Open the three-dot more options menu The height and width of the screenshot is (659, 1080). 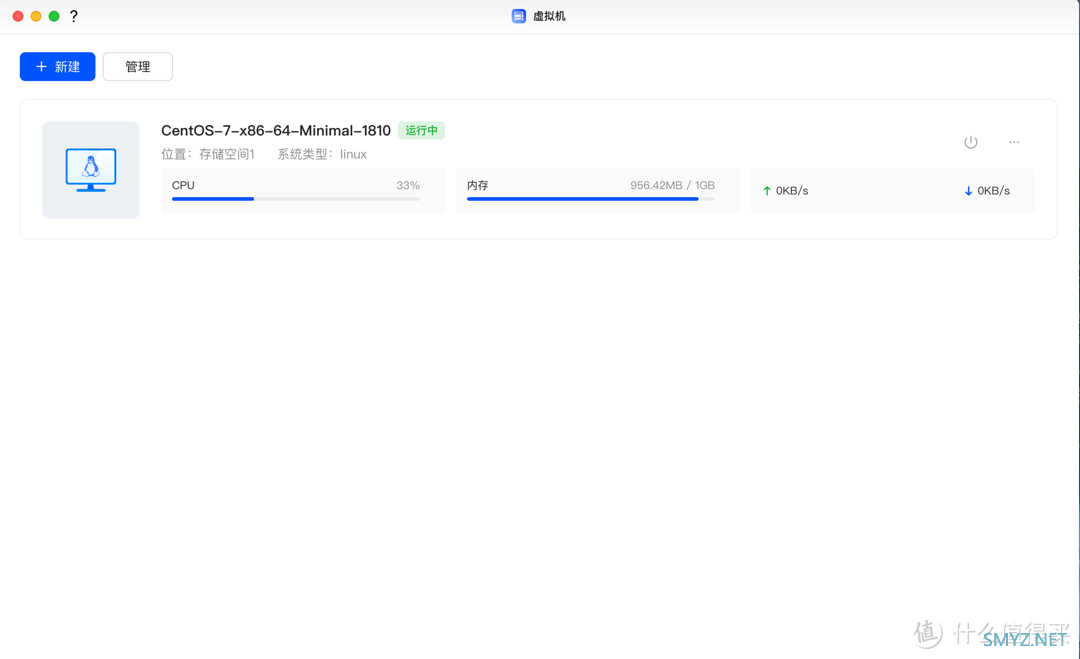1014,142
